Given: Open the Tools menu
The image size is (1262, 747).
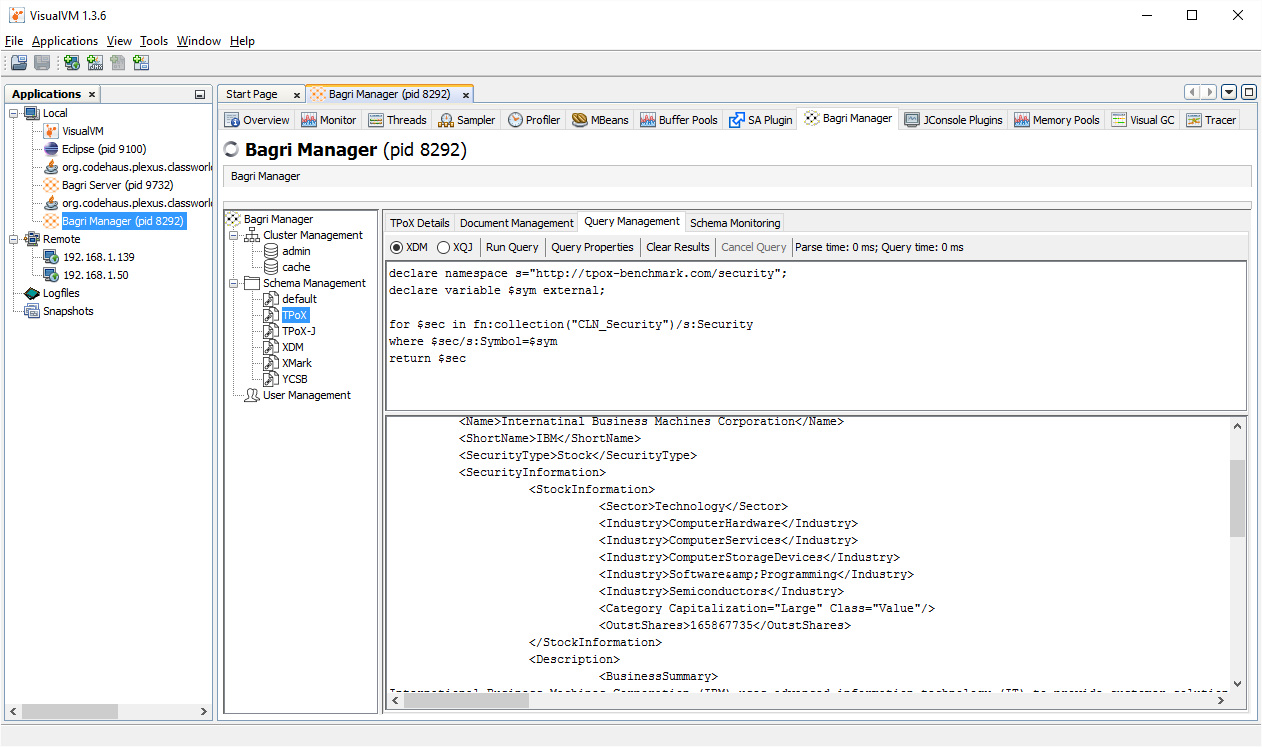Looking at the screenshot, I should pyautogui.click(x=154, y=41).
